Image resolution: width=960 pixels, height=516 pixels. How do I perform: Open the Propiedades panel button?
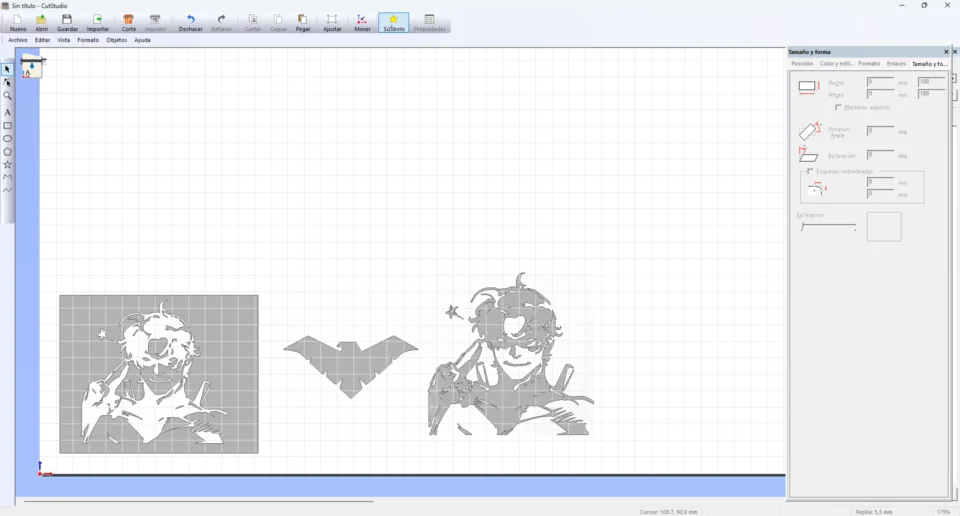point(429,23)
